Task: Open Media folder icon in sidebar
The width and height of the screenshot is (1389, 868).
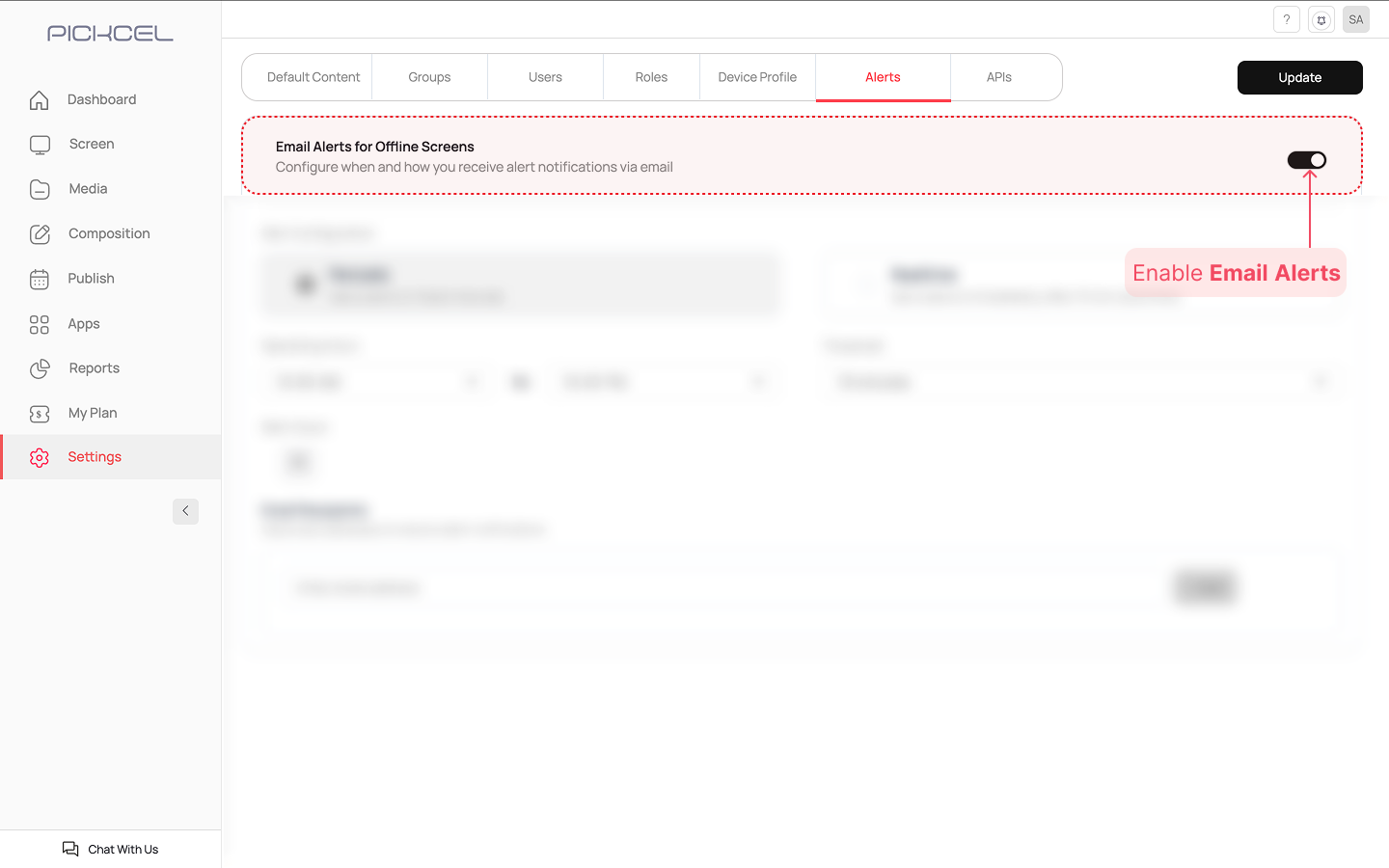Action: point(40,189)
